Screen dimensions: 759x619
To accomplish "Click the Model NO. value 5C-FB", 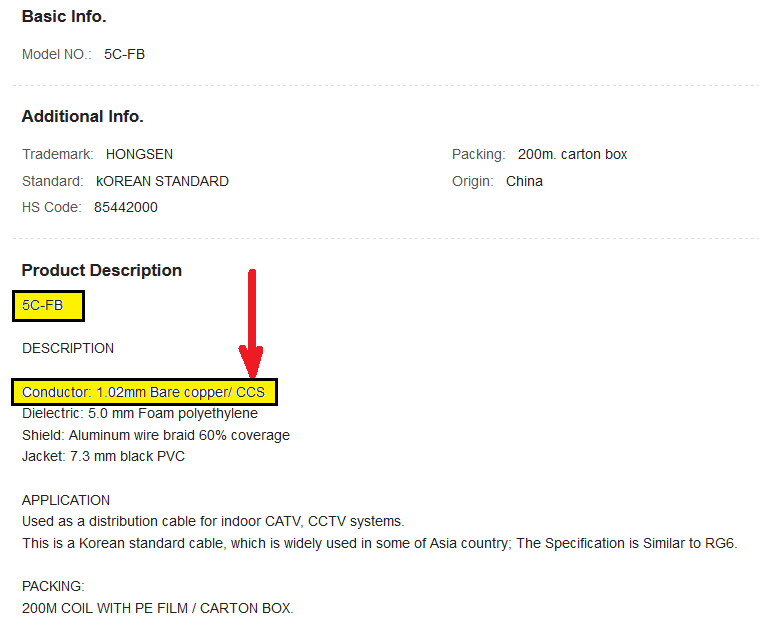I will click(x=124, y=54).
